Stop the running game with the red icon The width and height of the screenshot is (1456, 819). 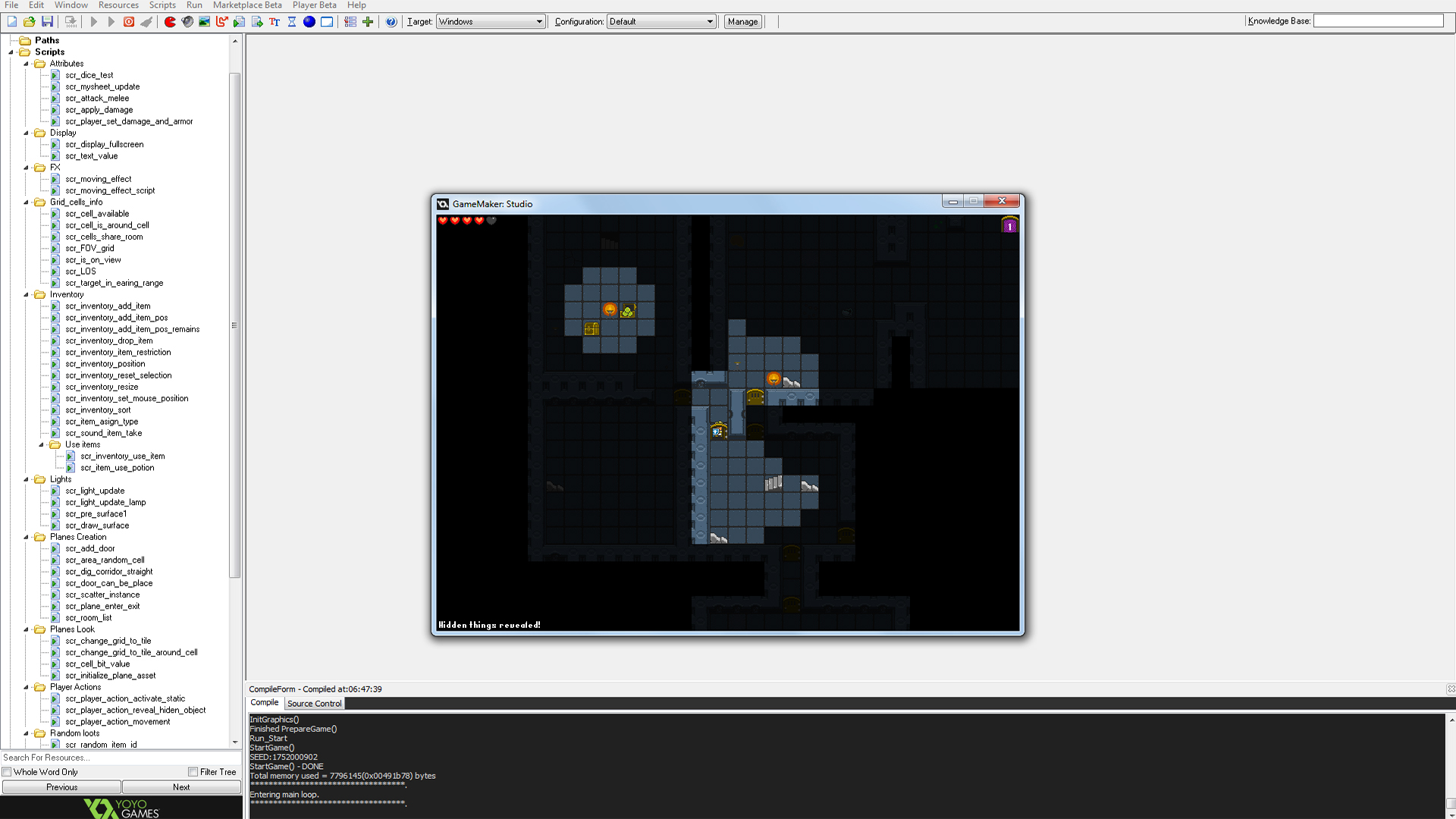point(129,21)
